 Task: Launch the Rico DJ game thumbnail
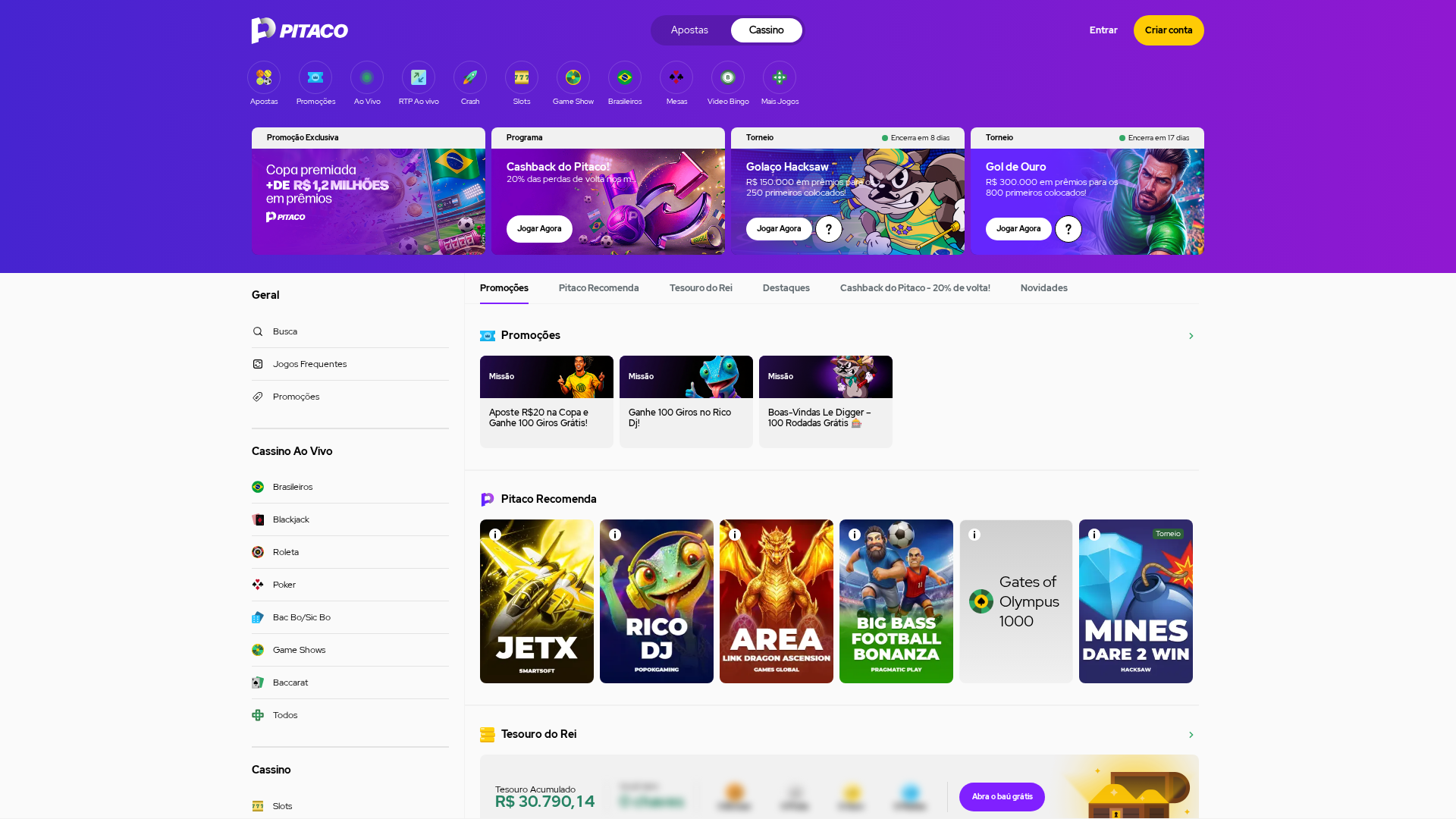click(x=657, y=601)
